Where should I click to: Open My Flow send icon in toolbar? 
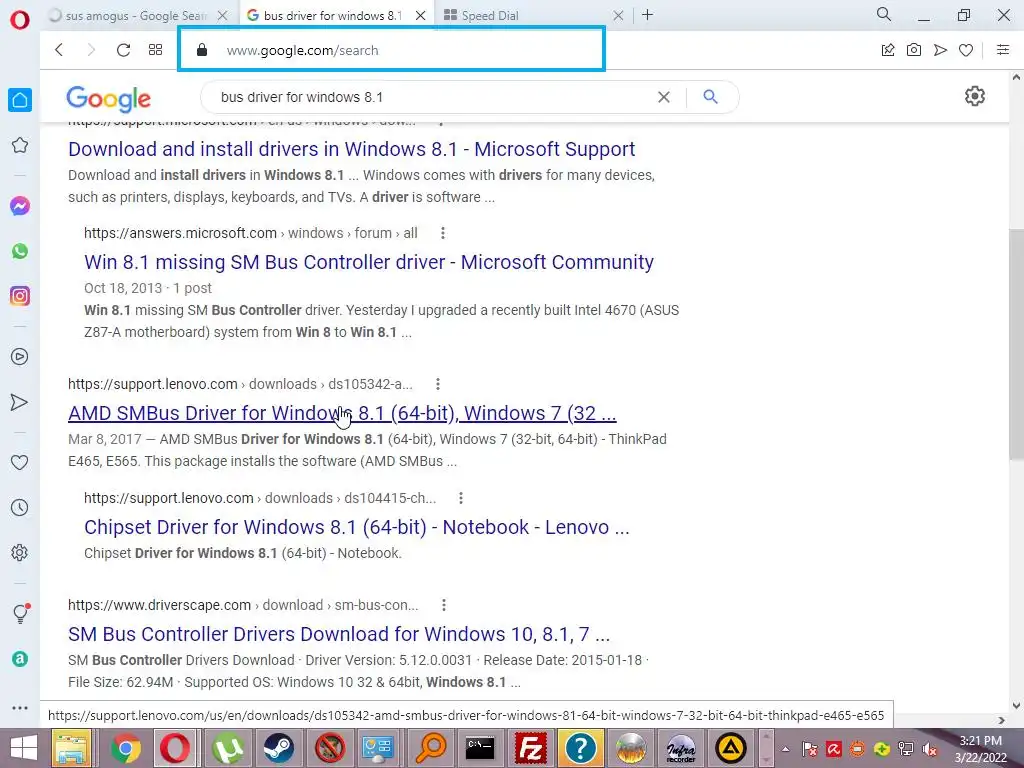point(940,50)
